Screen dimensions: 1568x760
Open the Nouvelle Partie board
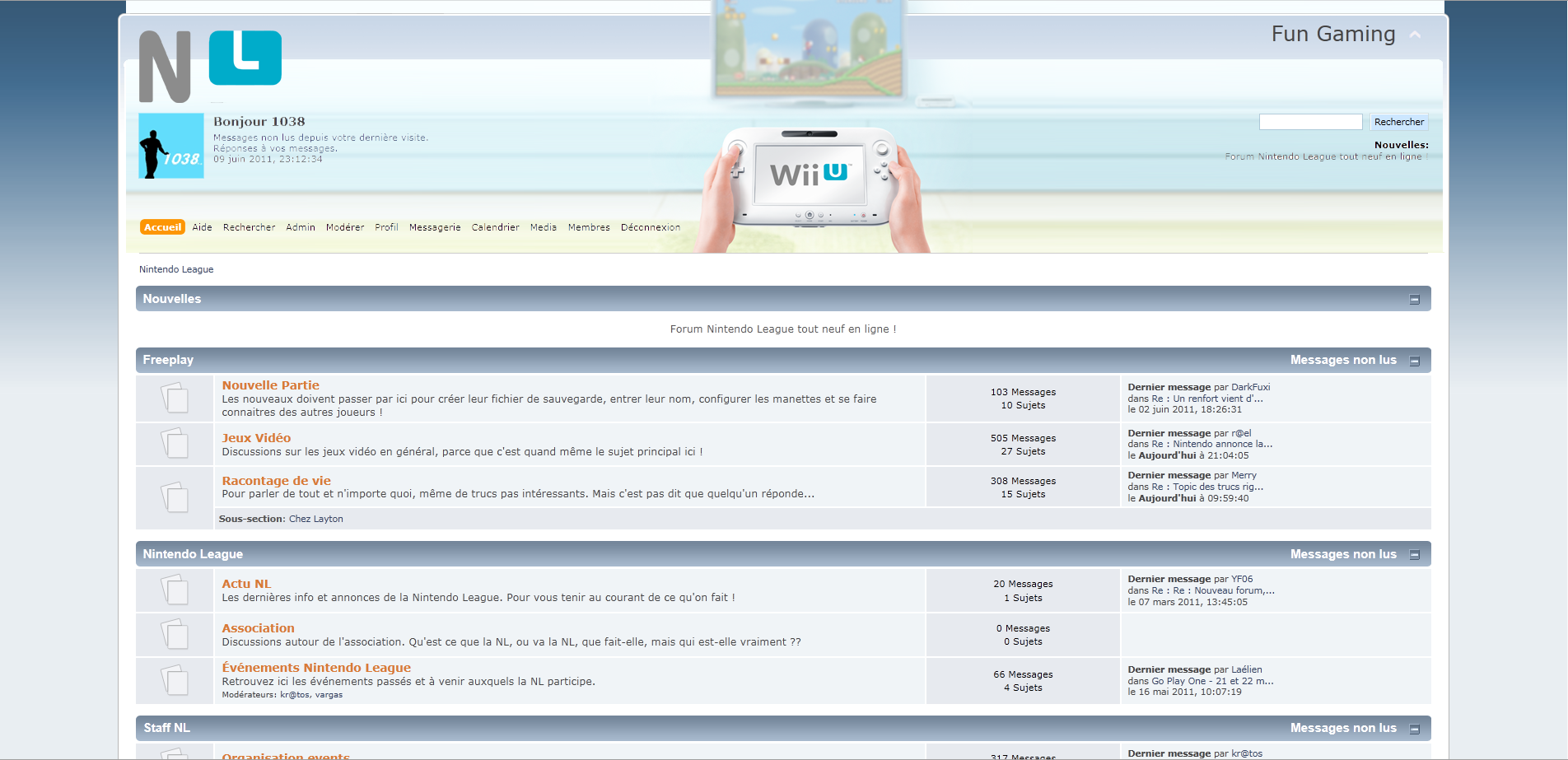click(270, 385)
